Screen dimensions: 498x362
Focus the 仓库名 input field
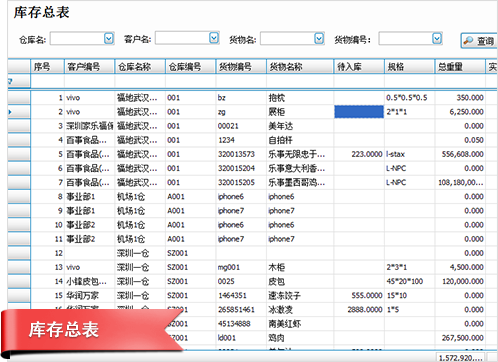point(77,38)
